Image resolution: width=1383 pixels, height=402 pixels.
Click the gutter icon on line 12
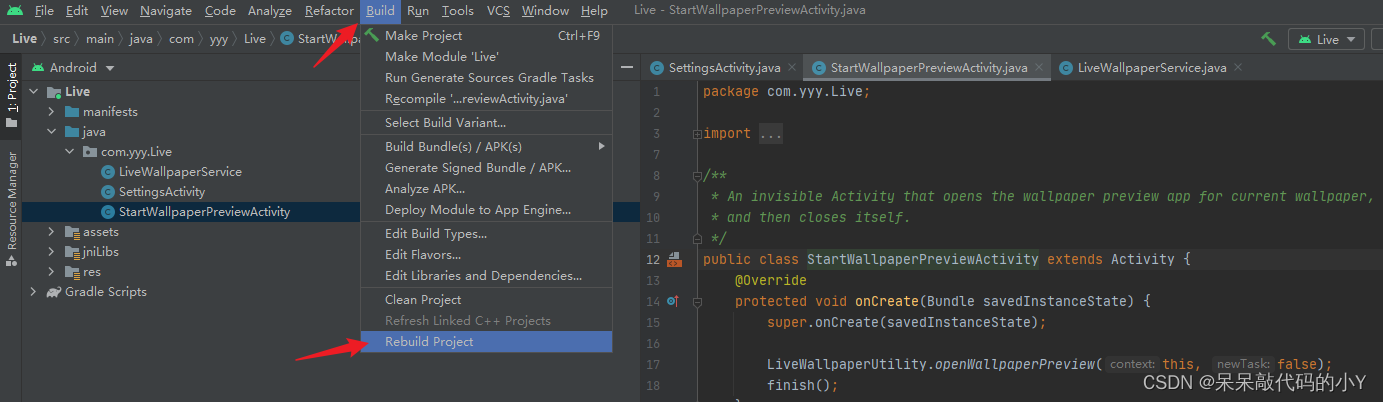click(674, 259)
